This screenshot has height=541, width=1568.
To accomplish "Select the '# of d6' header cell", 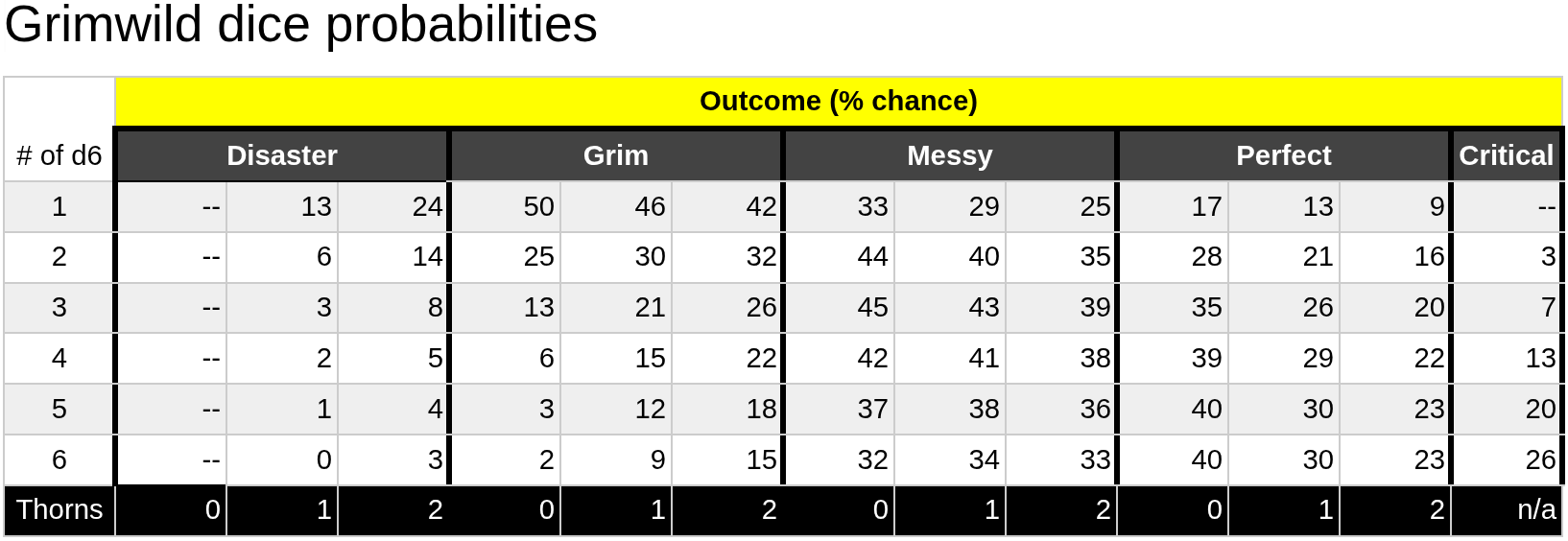I will 59,155.
